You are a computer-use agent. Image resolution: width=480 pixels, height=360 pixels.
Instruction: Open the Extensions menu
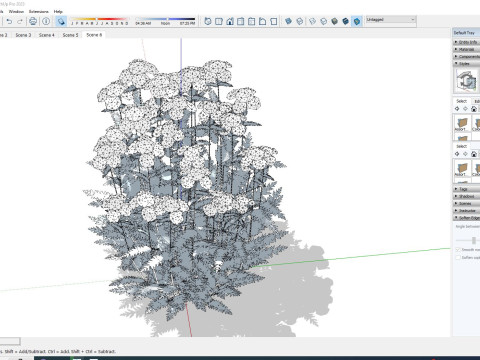[39, 11]
